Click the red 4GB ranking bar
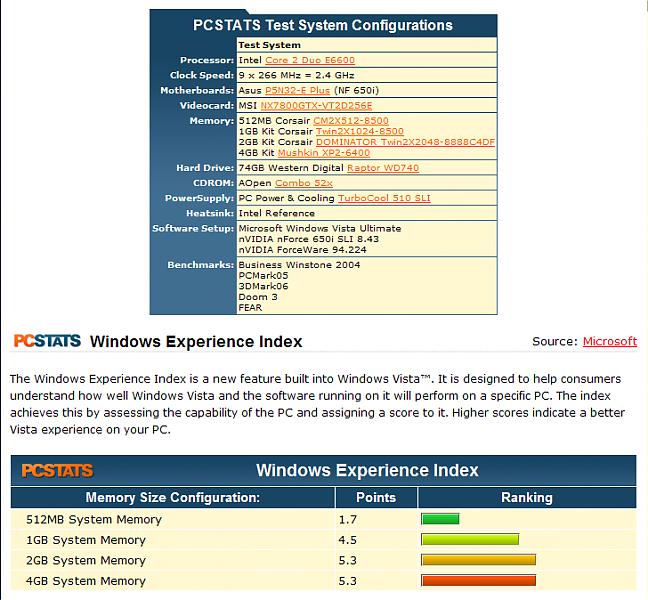Image resolution: width=648 pixels, height=600 pixels. click(479, 580)
